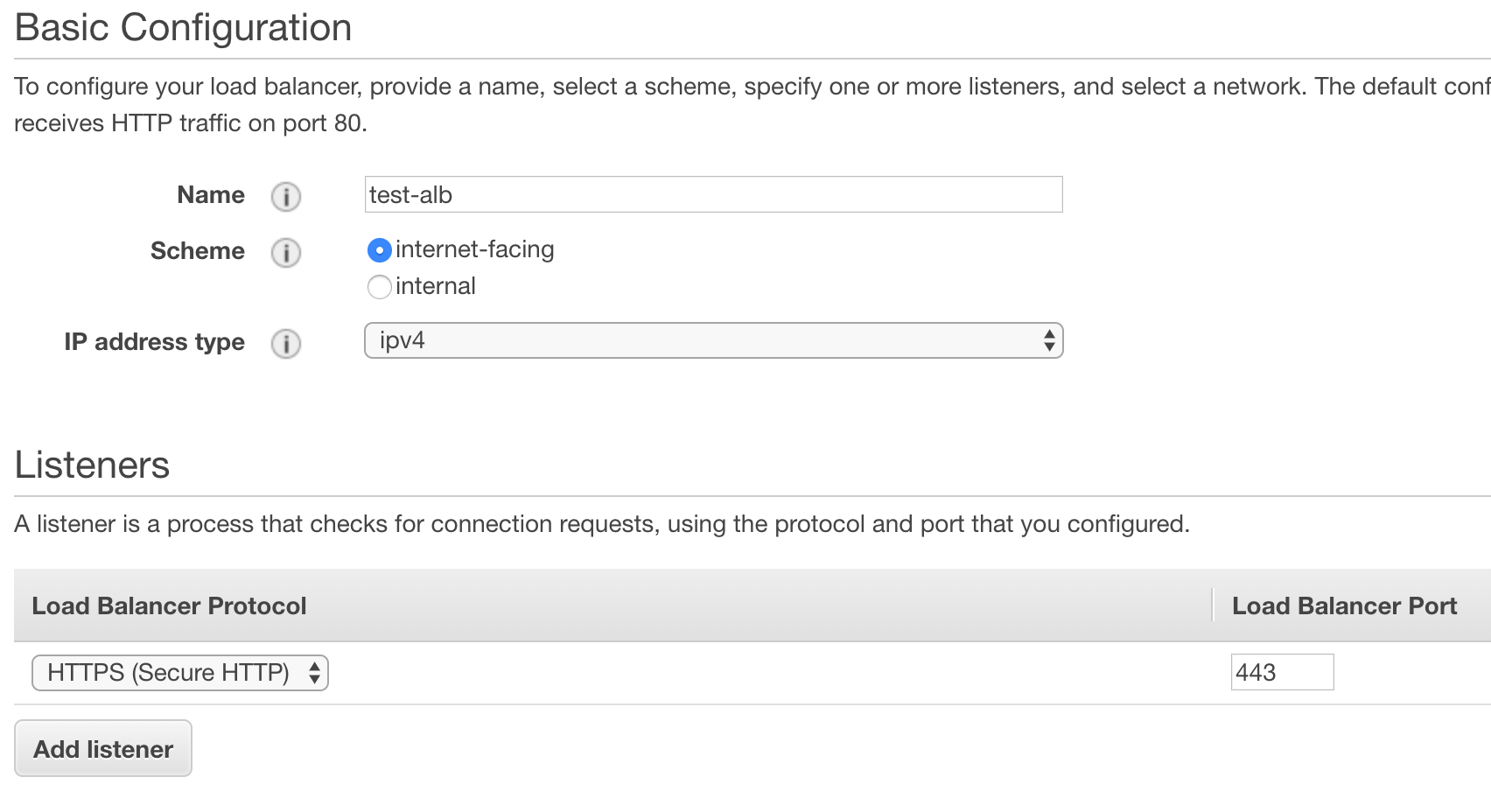Click the Add listener button
The height and width of the screenshot is (812, 1491).
point(102,748)
